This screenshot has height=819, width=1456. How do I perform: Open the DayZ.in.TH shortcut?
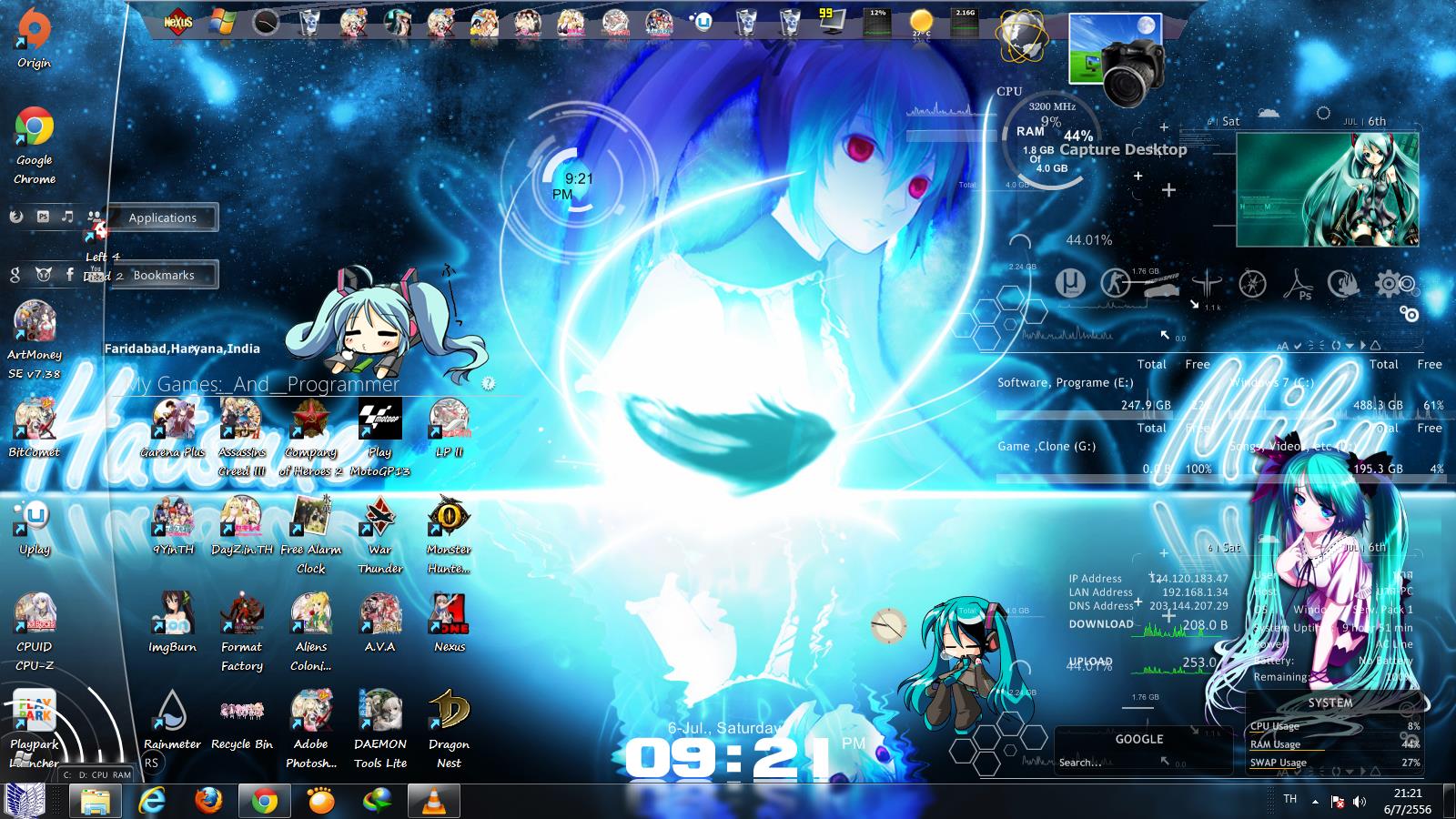point(242,525)
